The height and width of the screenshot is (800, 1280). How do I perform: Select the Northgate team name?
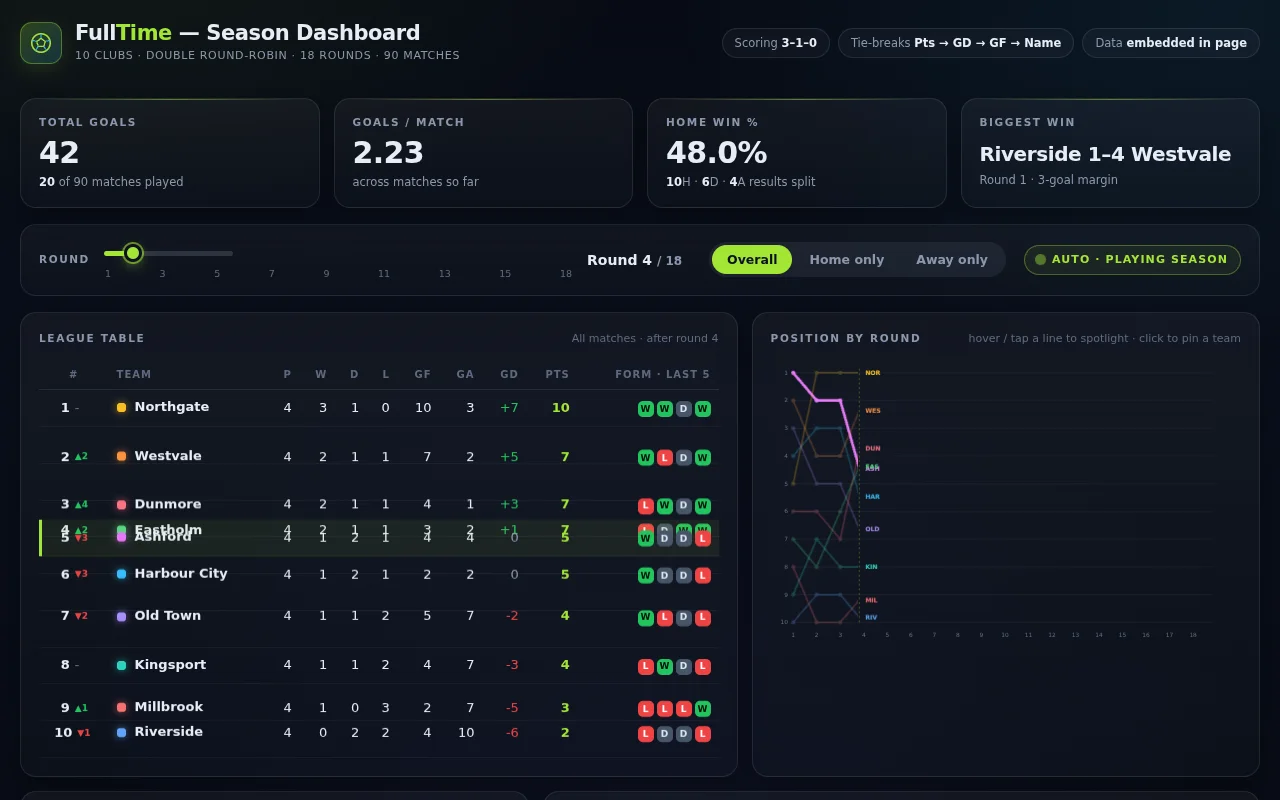(x=172, y=407)
